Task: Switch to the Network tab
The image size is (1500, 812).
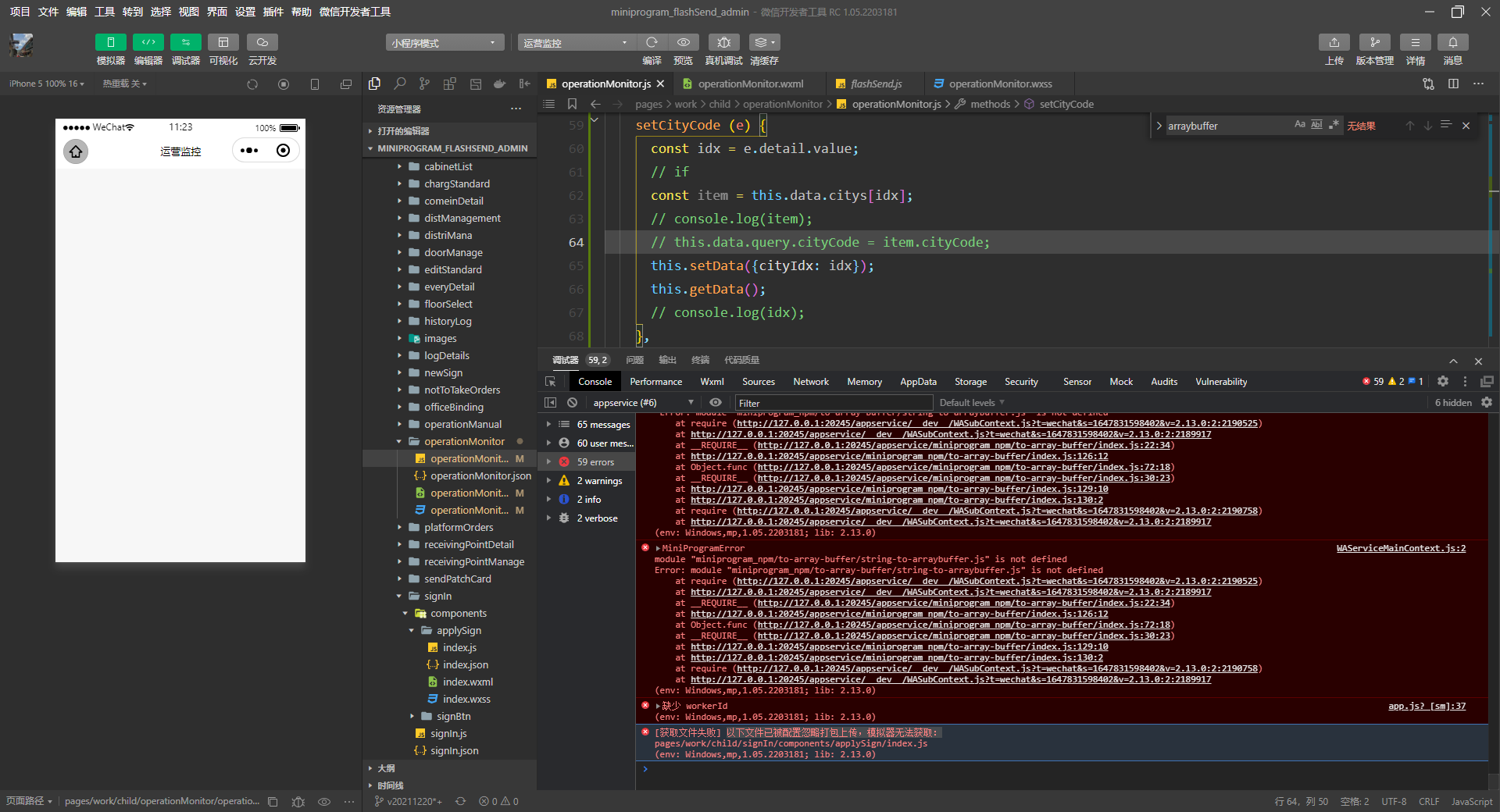Action: (x=811, y=382)
